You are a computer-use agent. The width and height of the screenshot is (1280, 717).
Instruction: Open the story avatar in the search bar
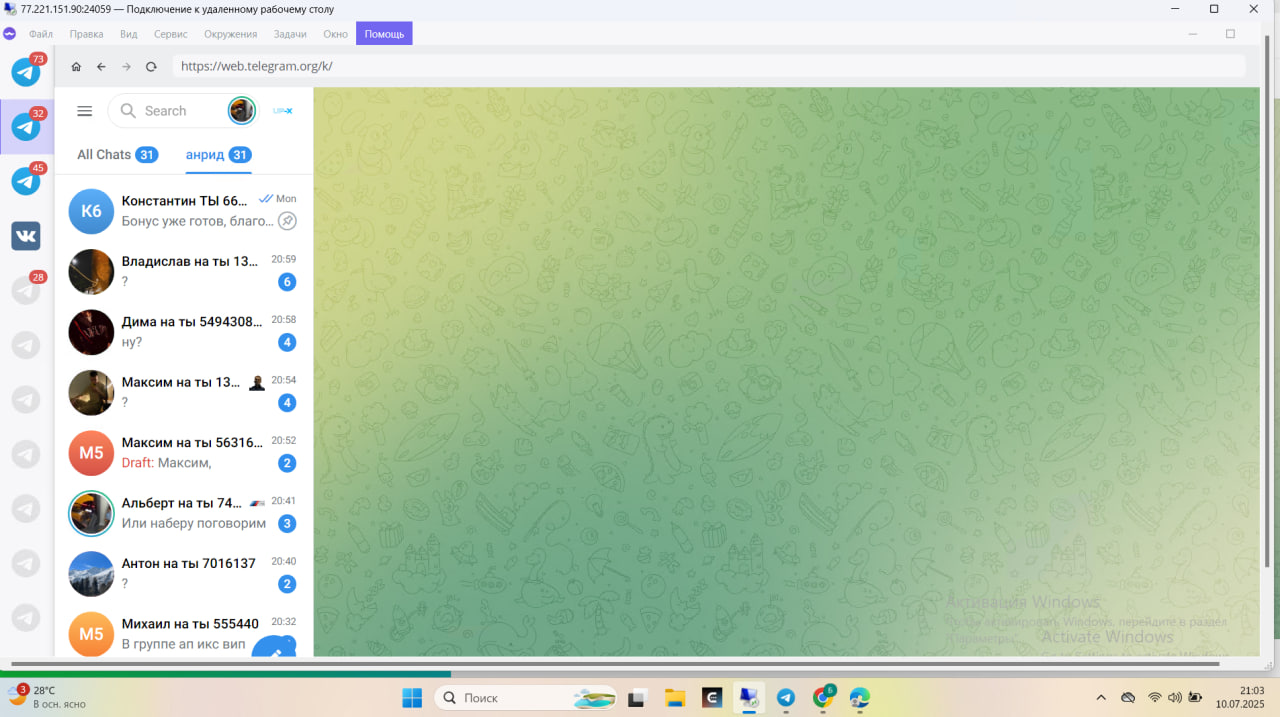(x=242, y=110)
